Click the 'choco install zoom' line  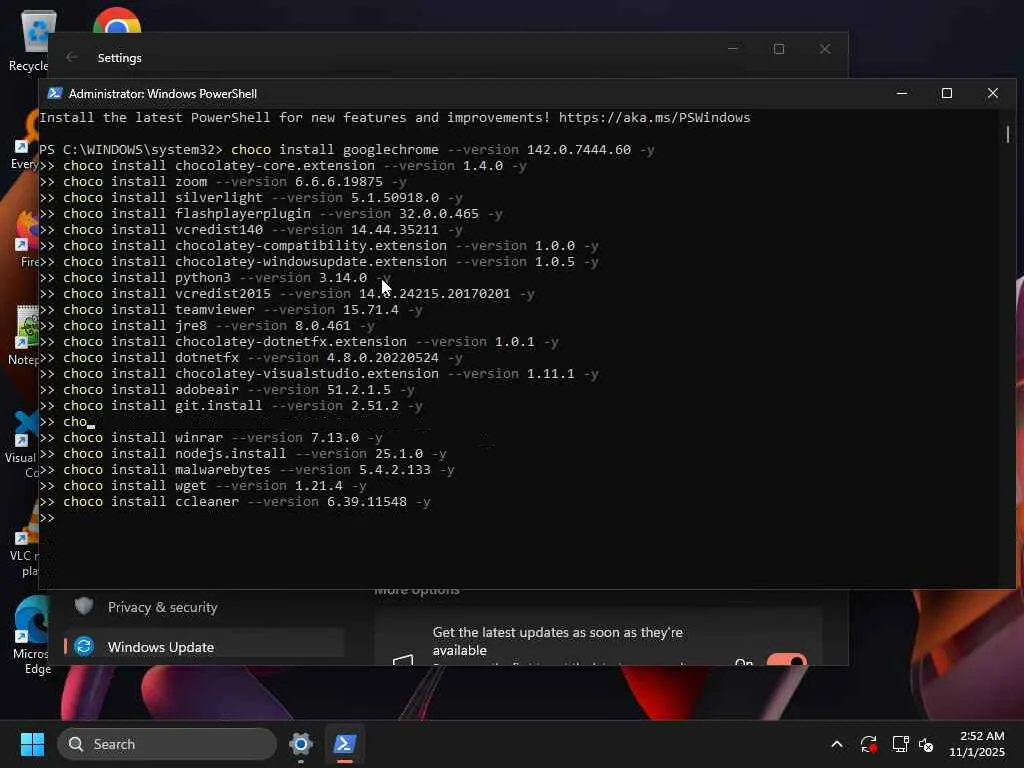(234, 182)
